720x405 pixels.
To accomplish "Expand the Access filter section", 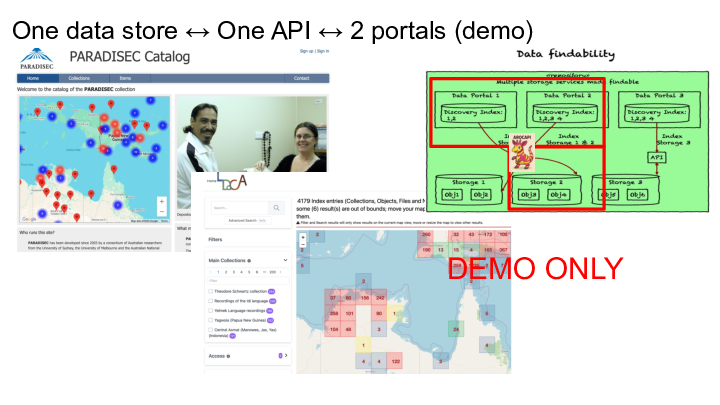I will (x=285, y=355).
